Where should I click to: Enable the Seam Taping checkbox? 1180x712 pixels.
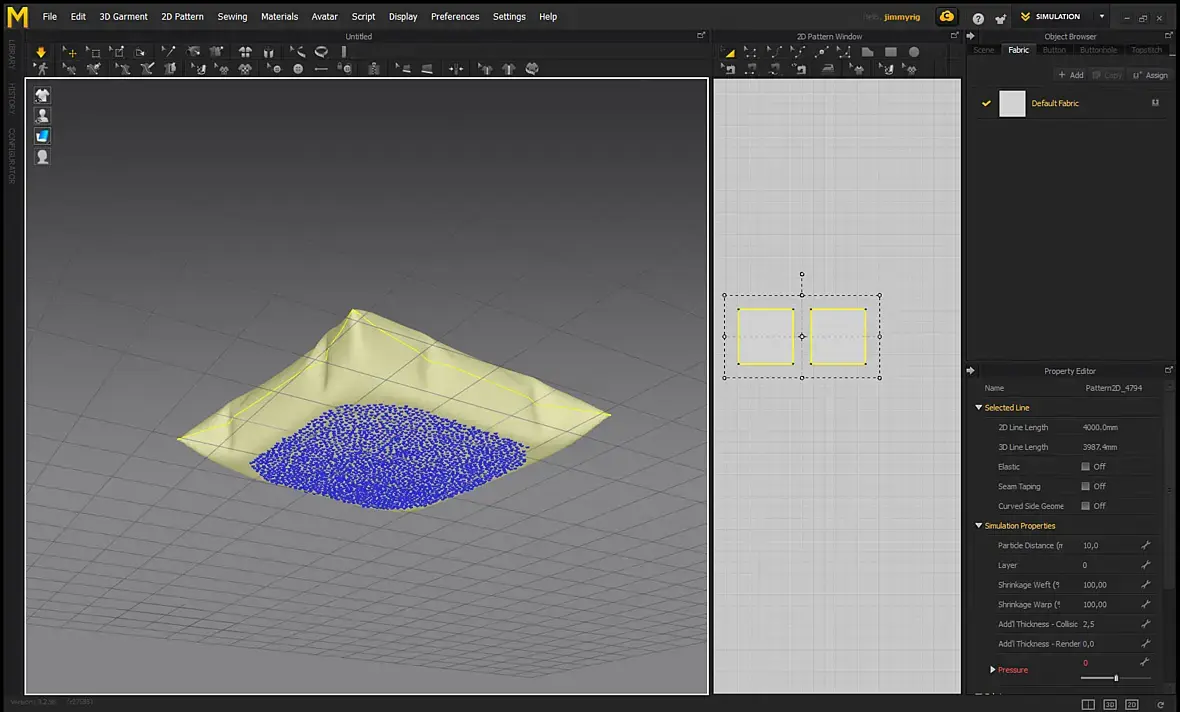(x=1085, y=487)
